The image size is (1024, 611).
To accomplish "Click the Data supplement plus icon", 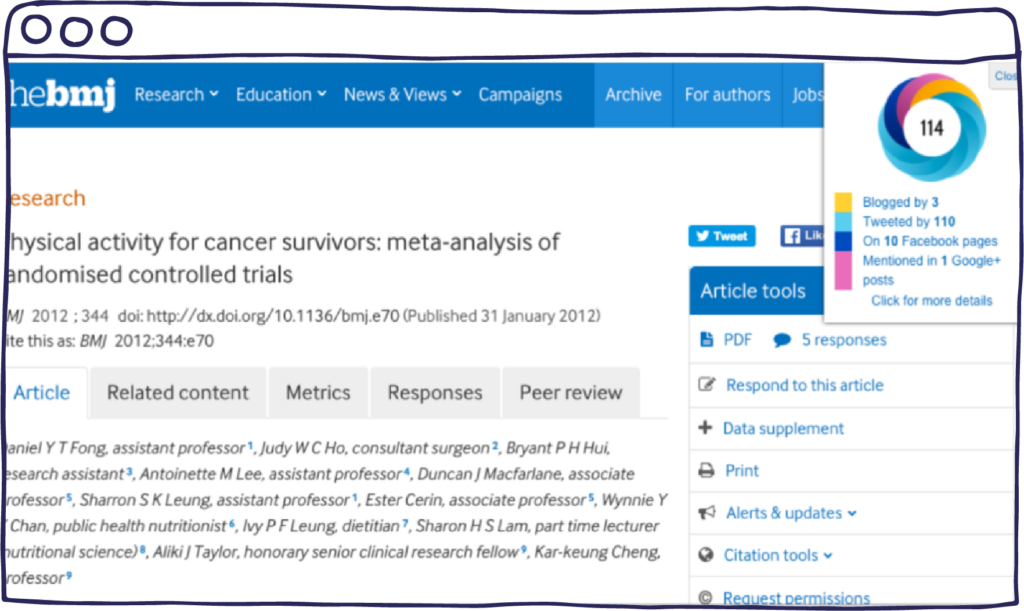I will coord(706,428).
